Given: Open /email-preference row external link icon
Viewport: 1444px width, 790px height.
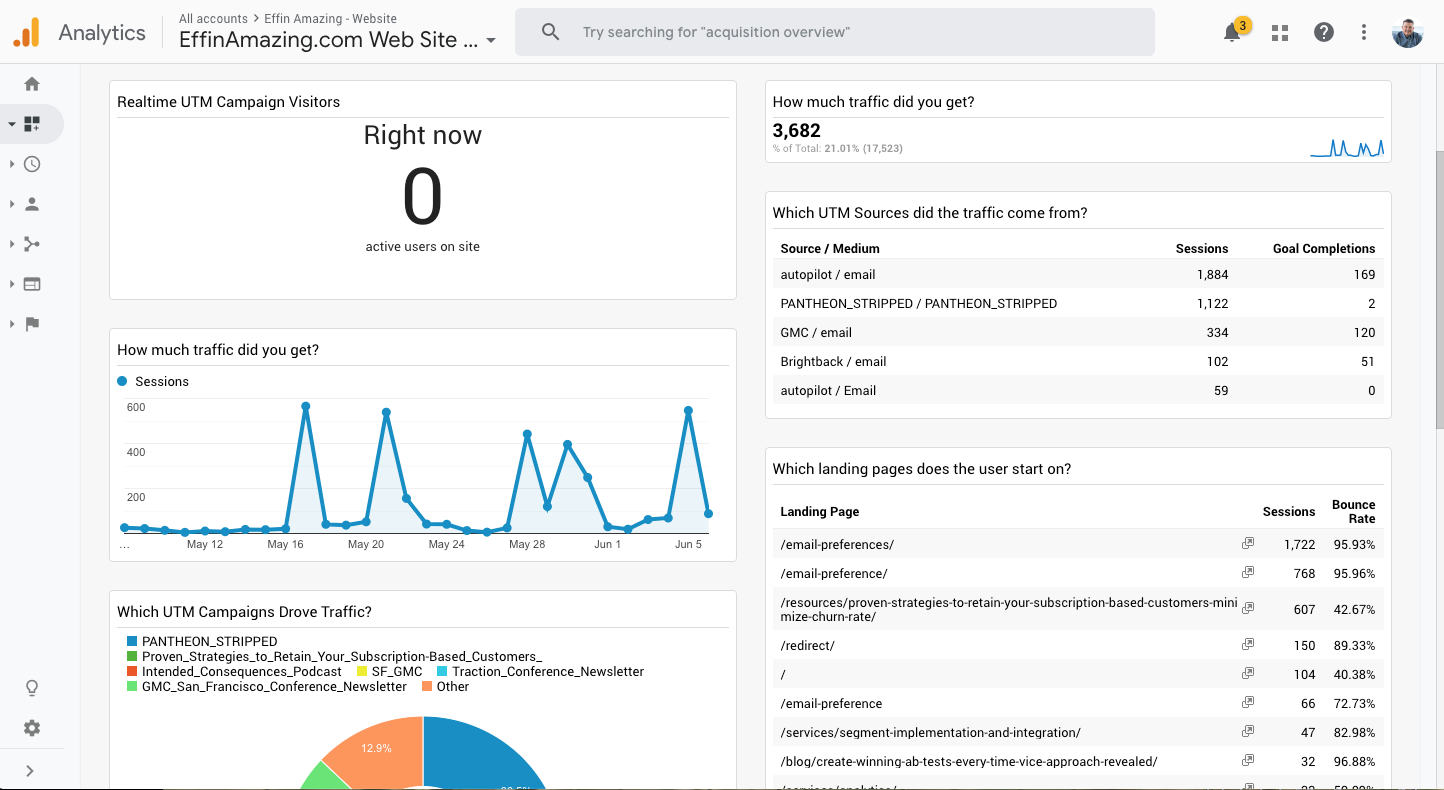Looking at the screenshot, I should [1248, 703].
